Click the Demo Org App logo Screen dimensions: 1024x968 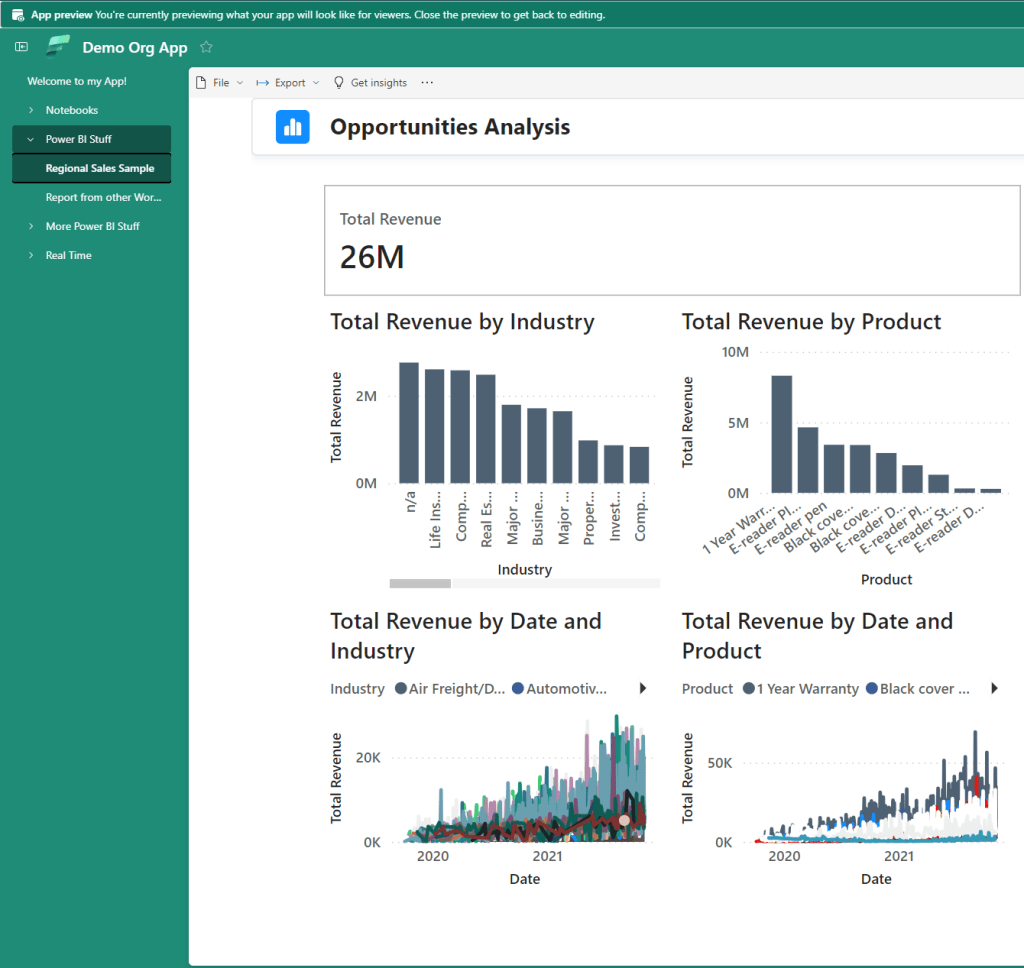pyautogui.click(x=58, y=47)
